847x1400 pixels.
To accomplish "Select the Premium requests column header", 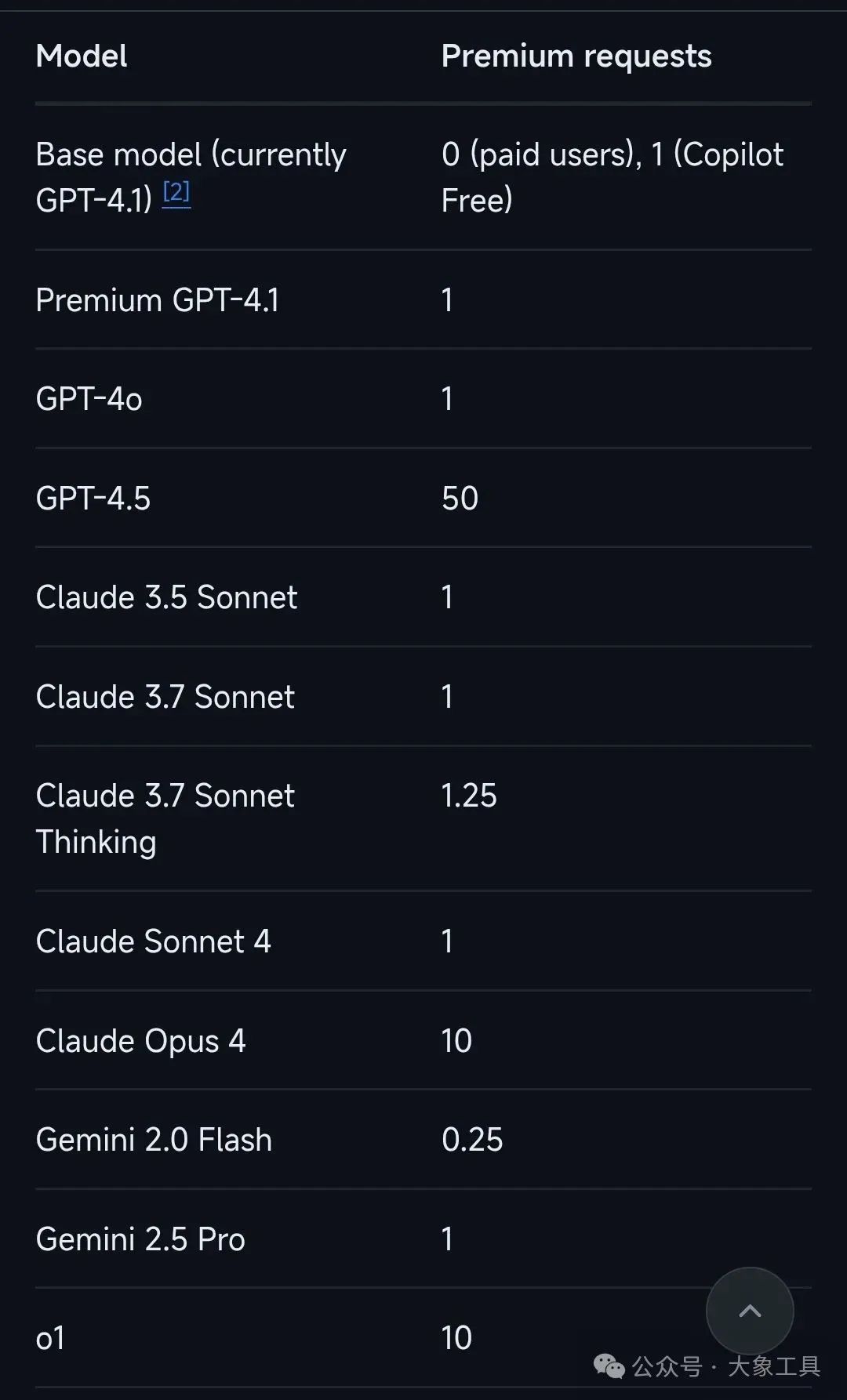I will click(x=576, y=56).
